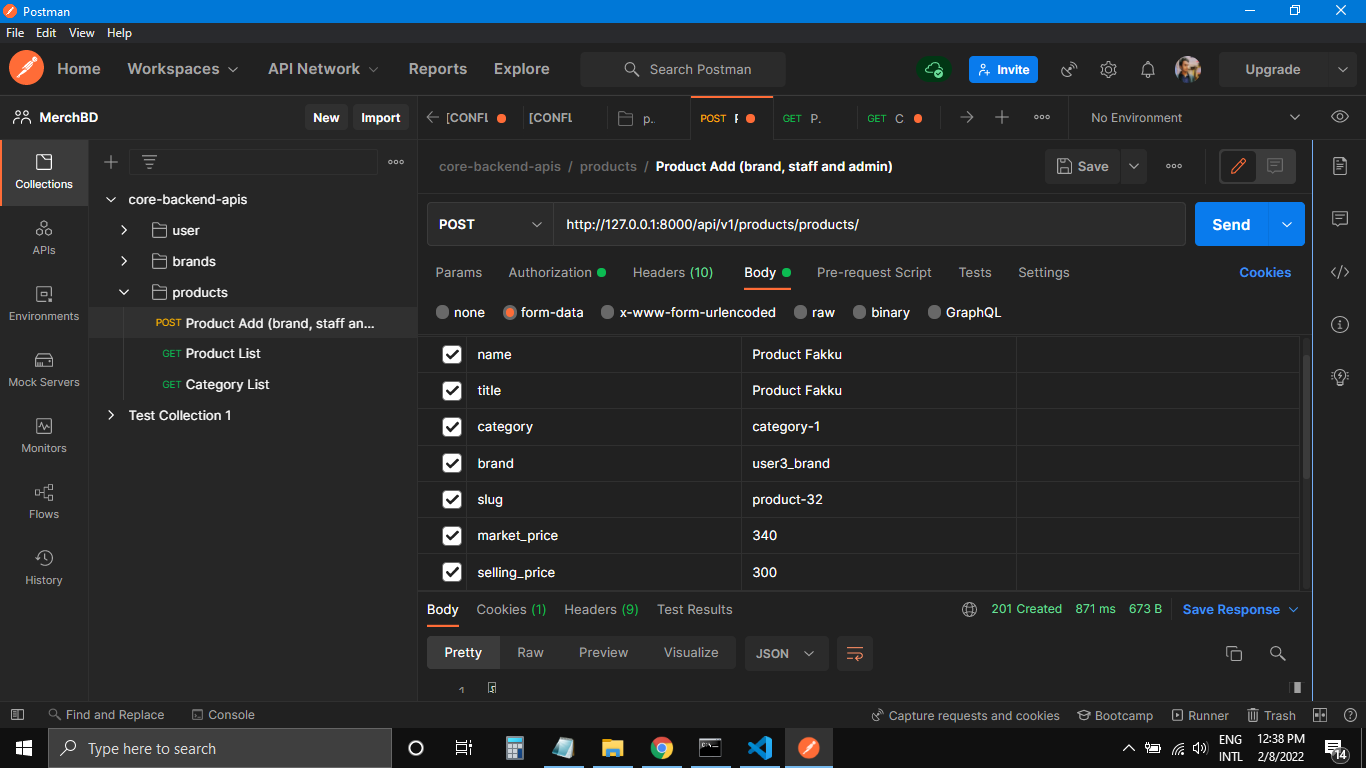The height and width of the screenshot is (768, 1366).
Task: Uncheck the category form-data row
Action: [x=452, y=427]
